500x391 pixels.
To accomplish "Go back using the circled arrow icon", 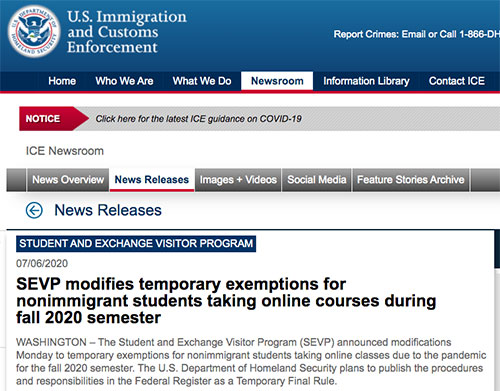I will pyautogui.click(x=34, y=210).
